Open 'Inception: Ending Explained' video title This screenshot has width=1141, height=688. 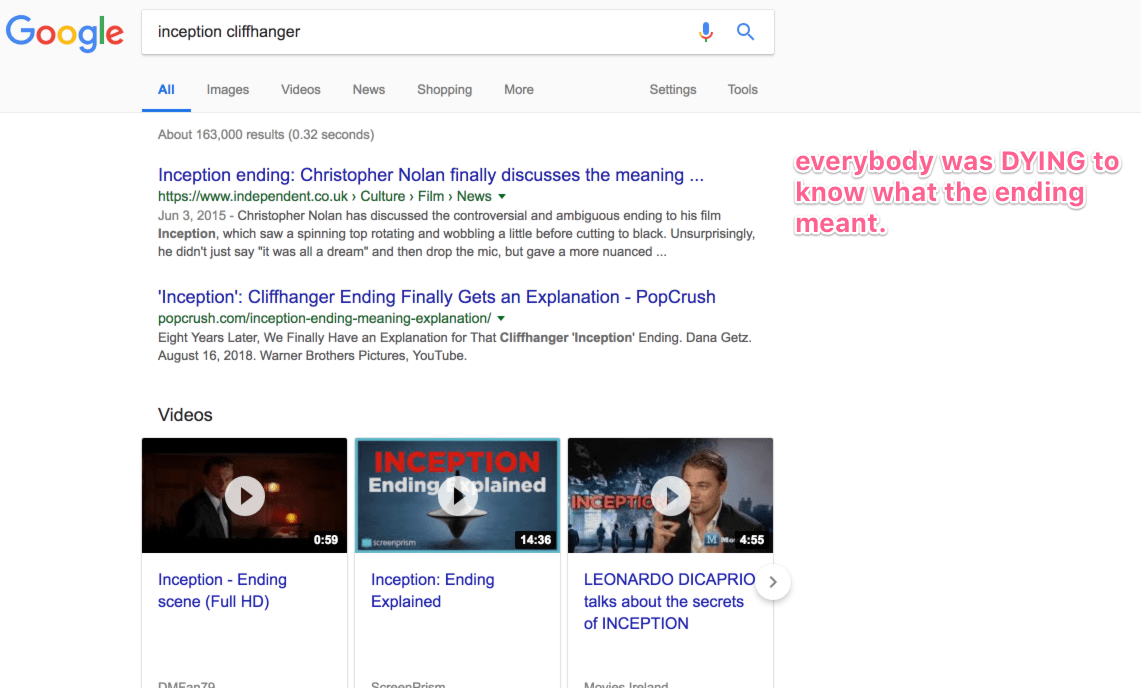pyautogui.click(x=432, y=590)
